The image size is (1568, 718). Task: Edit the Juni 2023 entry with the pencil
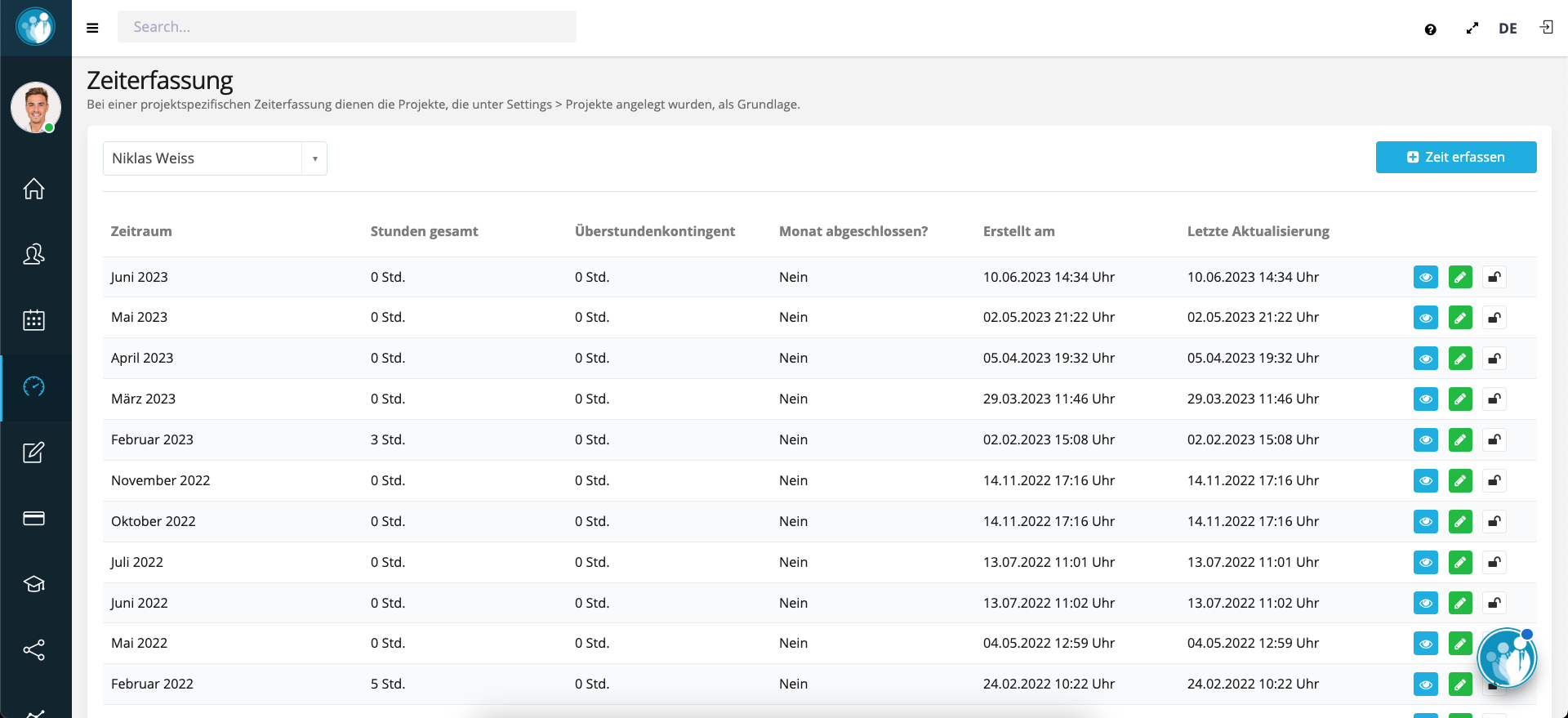[x=1460, y=277]
